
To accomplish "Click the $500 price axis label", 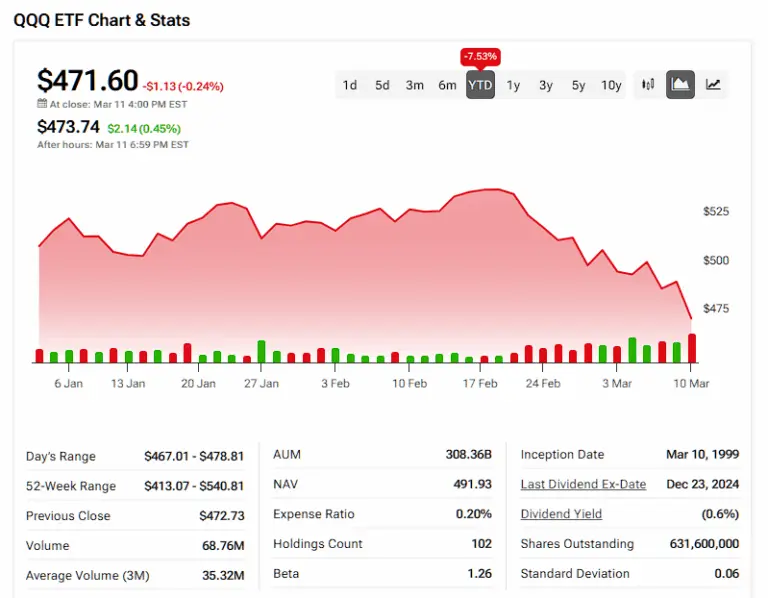I will [716, 260].
